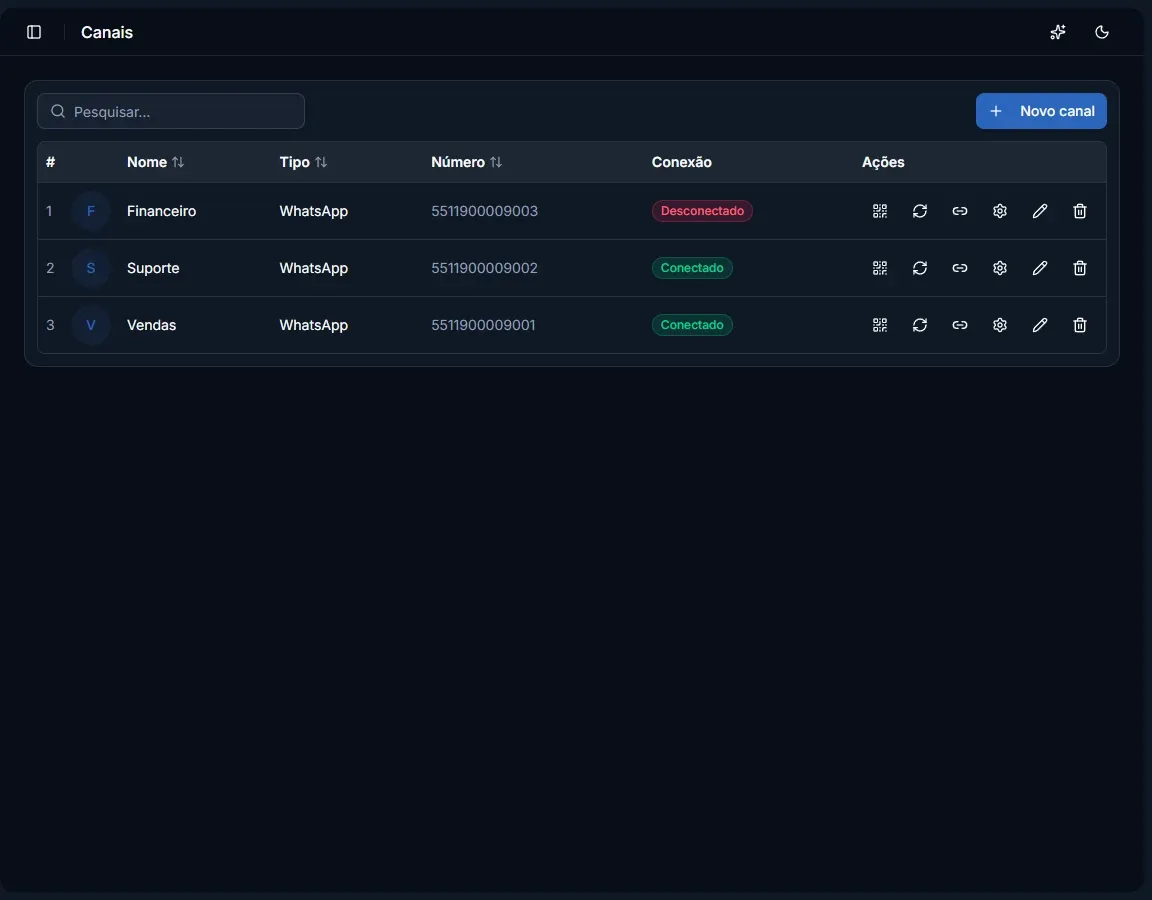Image resolution: width=1152 pixels, height=900 pixels.
Task: Edit the Vendas channel with pencil icon
Action: (x=1040, y=325)
